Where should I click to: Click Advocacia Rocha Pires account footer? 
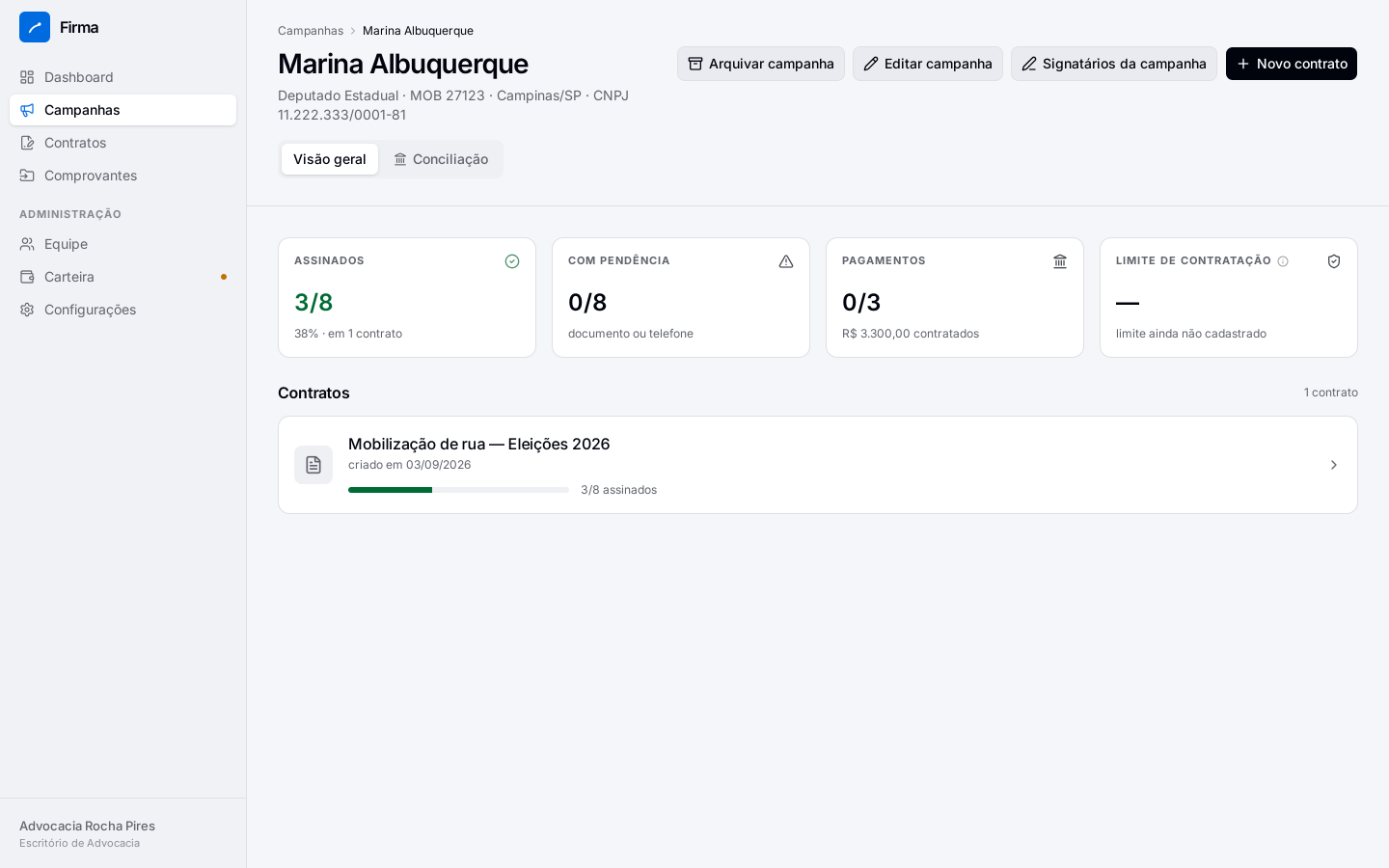point(123,833)
